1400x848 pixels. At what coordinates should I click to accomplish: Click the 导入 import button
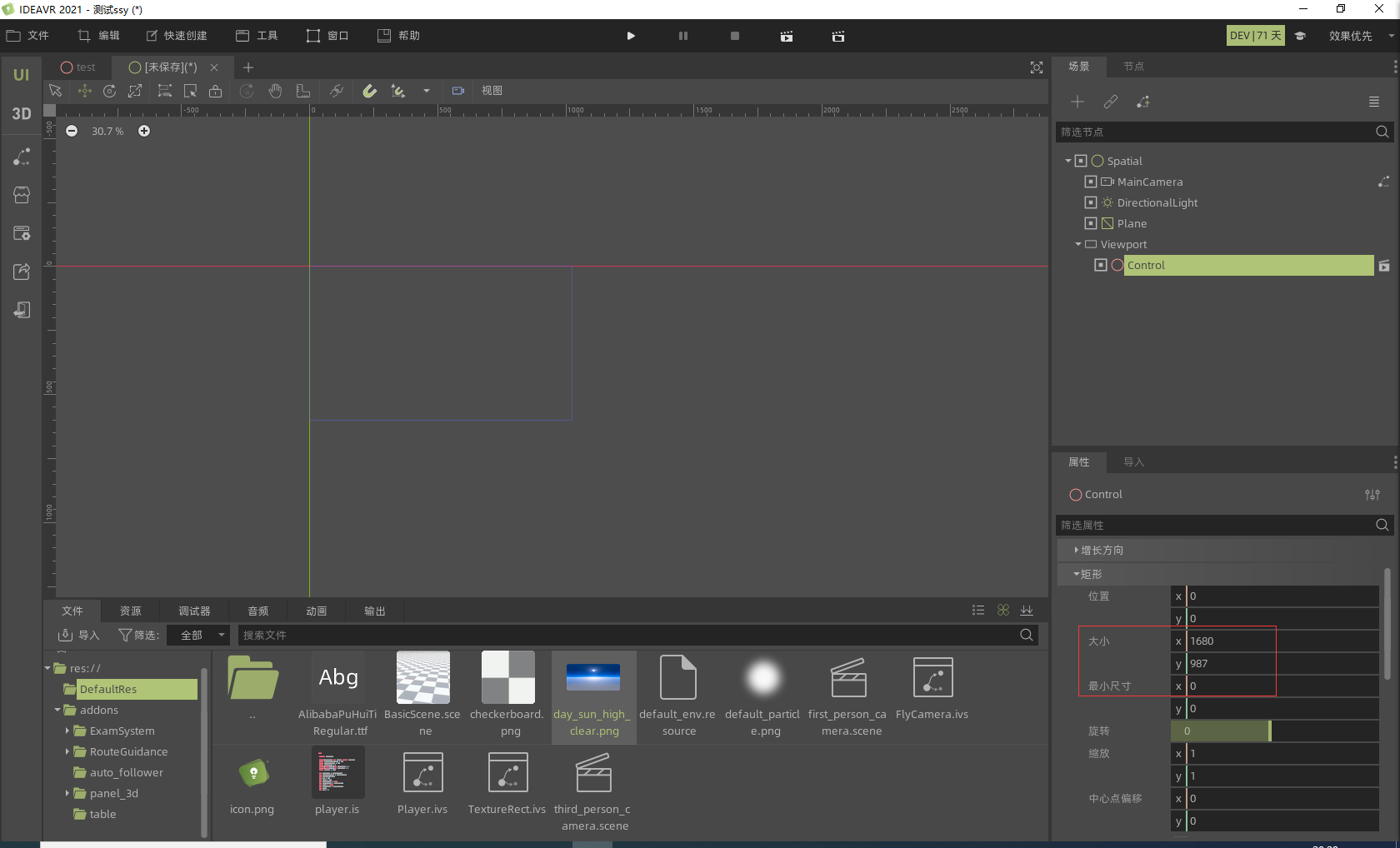78,635
